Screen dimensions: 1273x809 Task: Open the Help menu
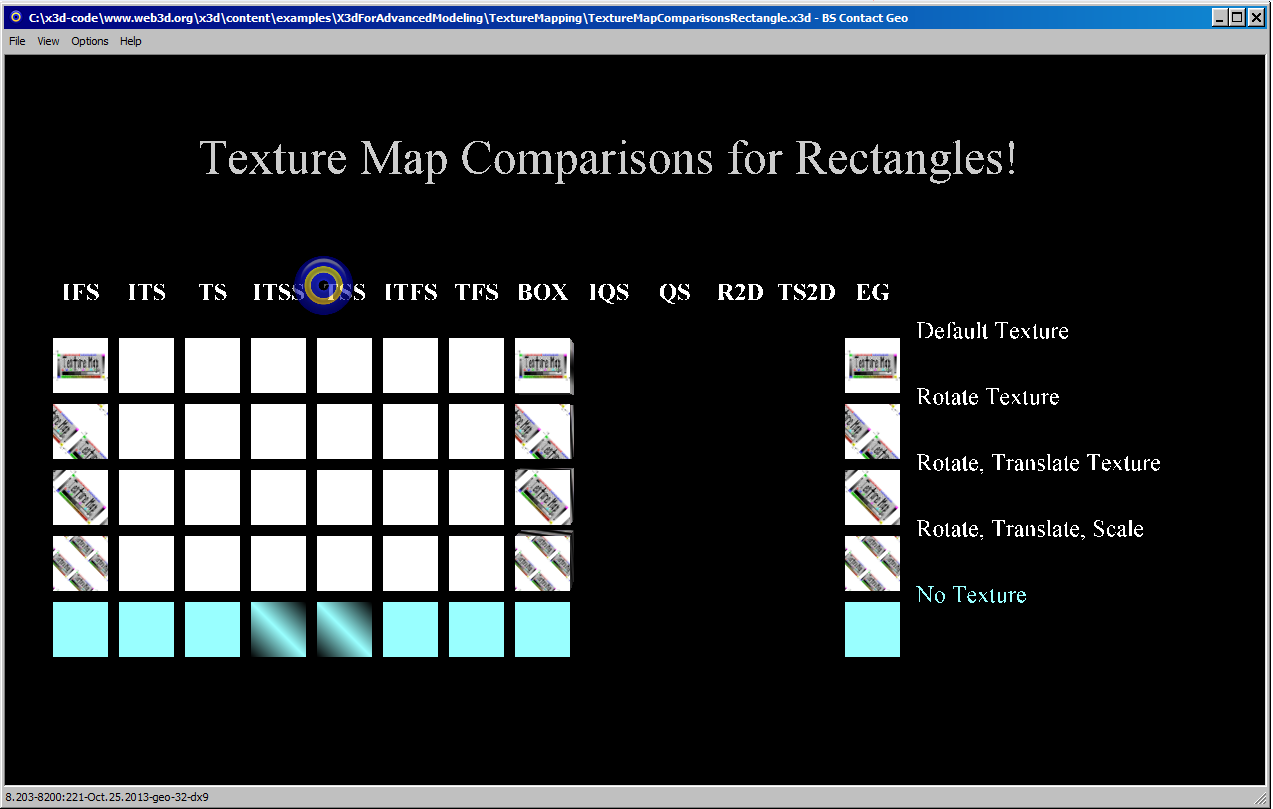131,41
